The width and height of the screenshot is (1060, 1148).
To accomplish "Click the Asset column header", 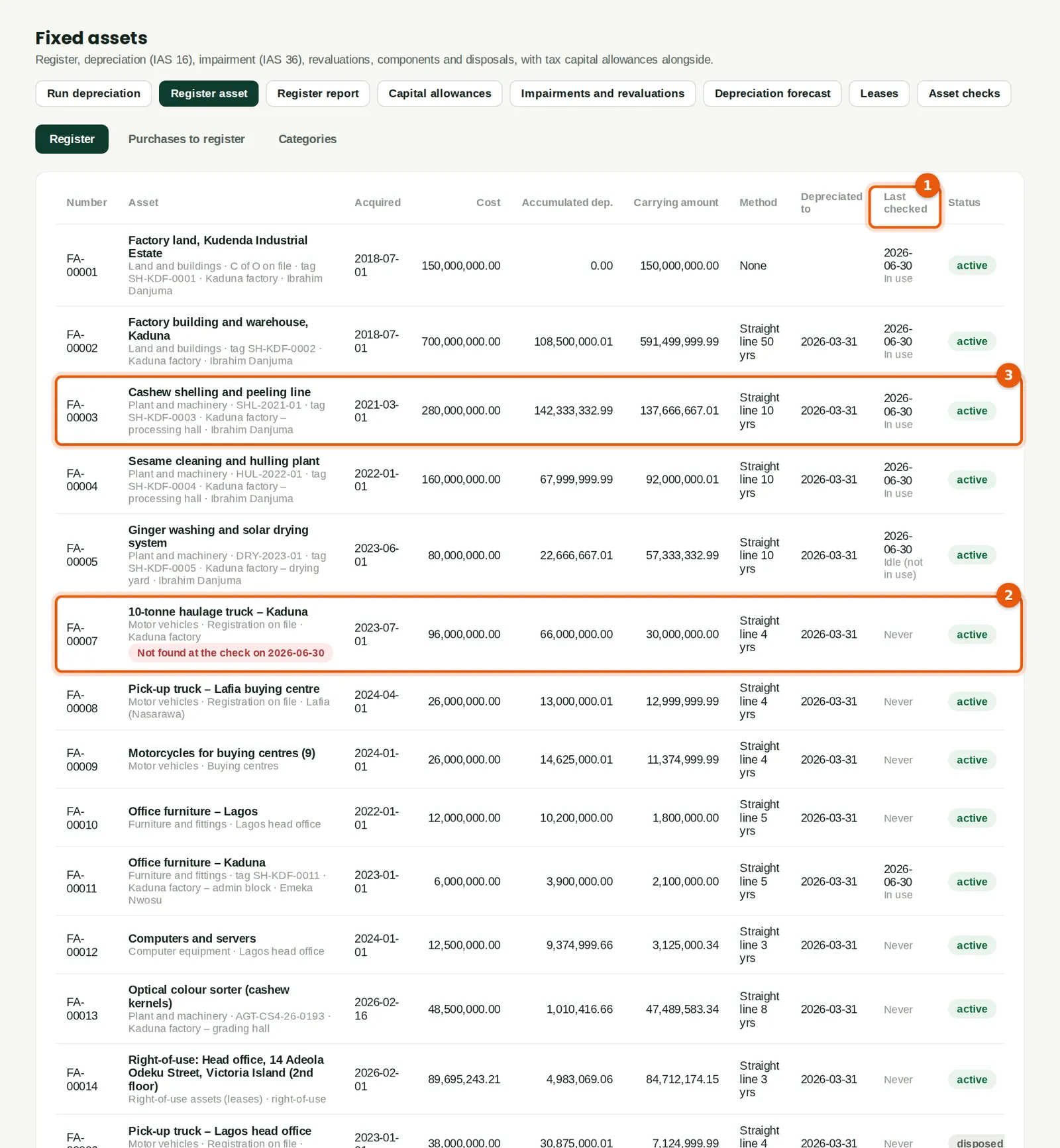I will pyautogui.click(x=143, y=203).
